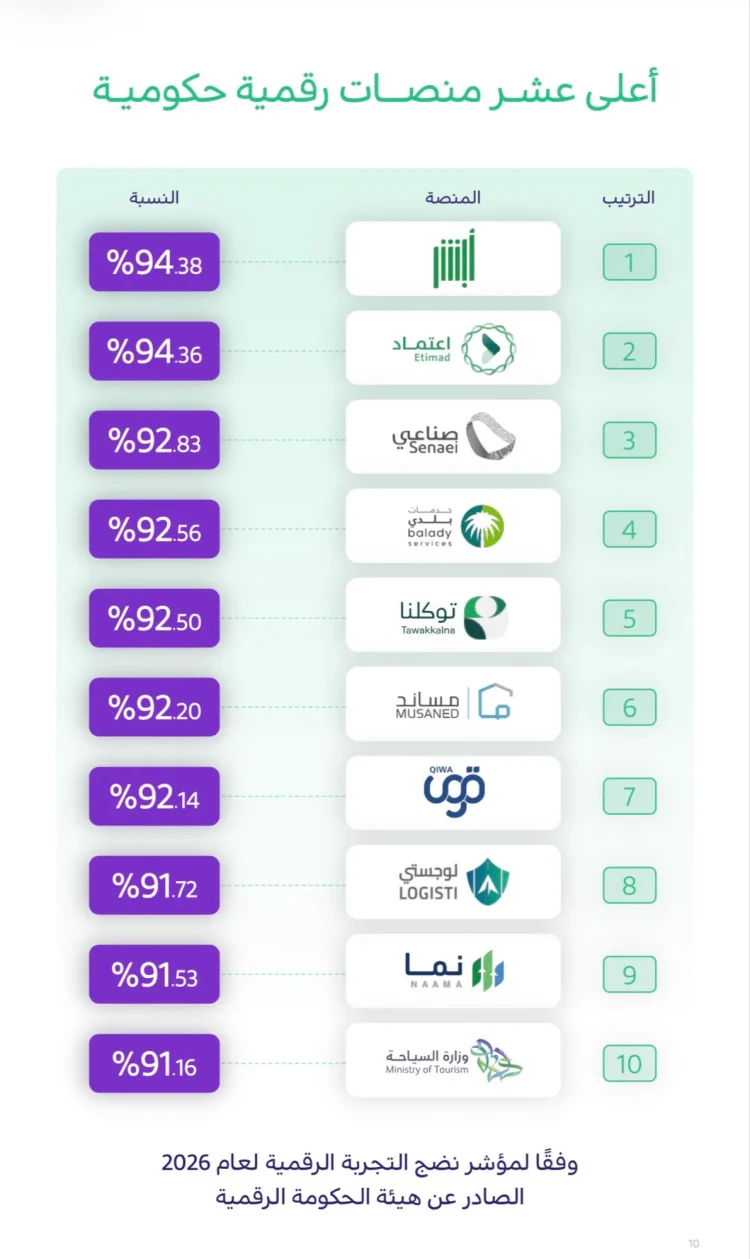
Task: Select the Tawakkalna app logo
Action: coord(453,615)
